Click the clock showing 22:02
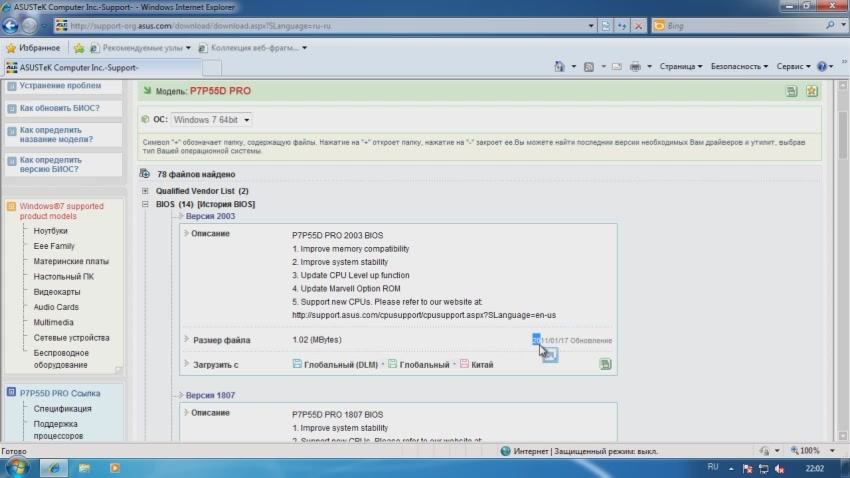 (814, 468)
